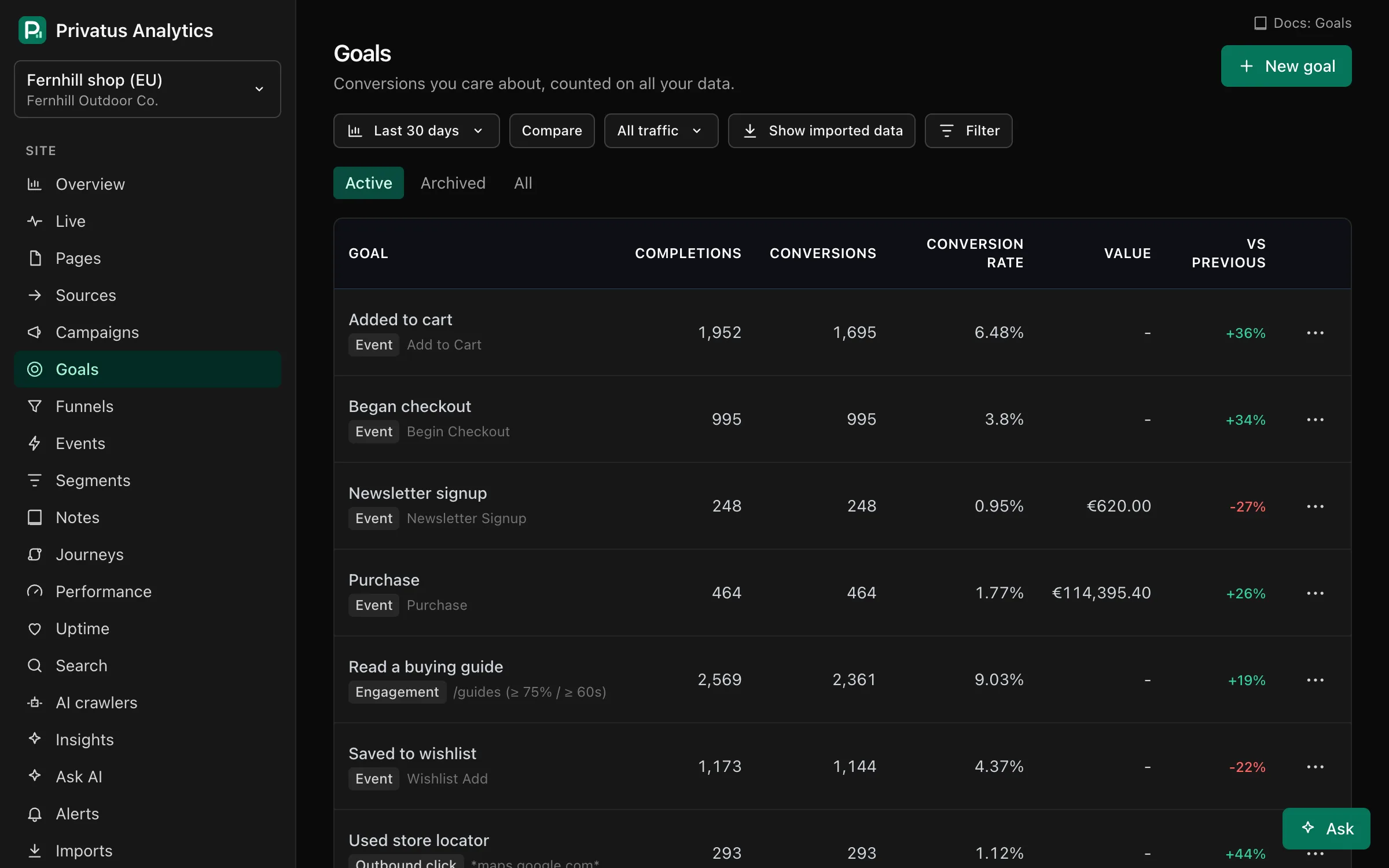Open the Read a buying guide goal
This screenshot has width=1389, height=868.
pos(425,667)
